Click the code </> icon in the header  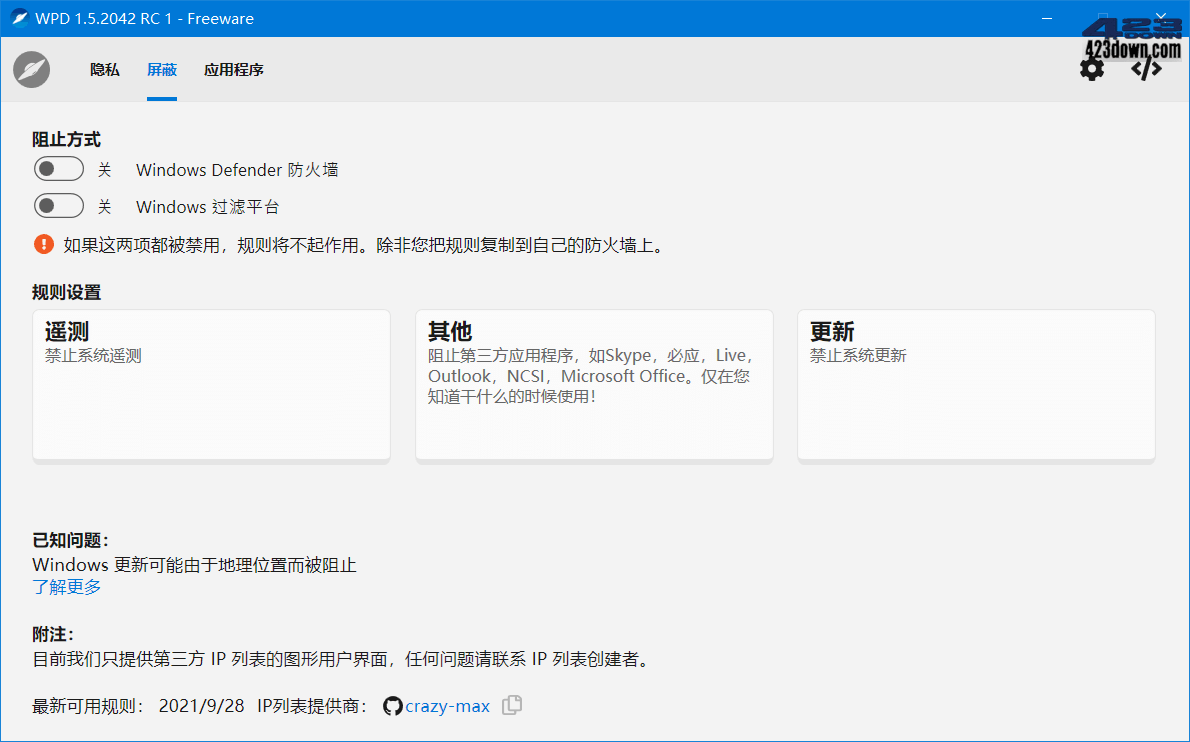tap(1146, 69)
